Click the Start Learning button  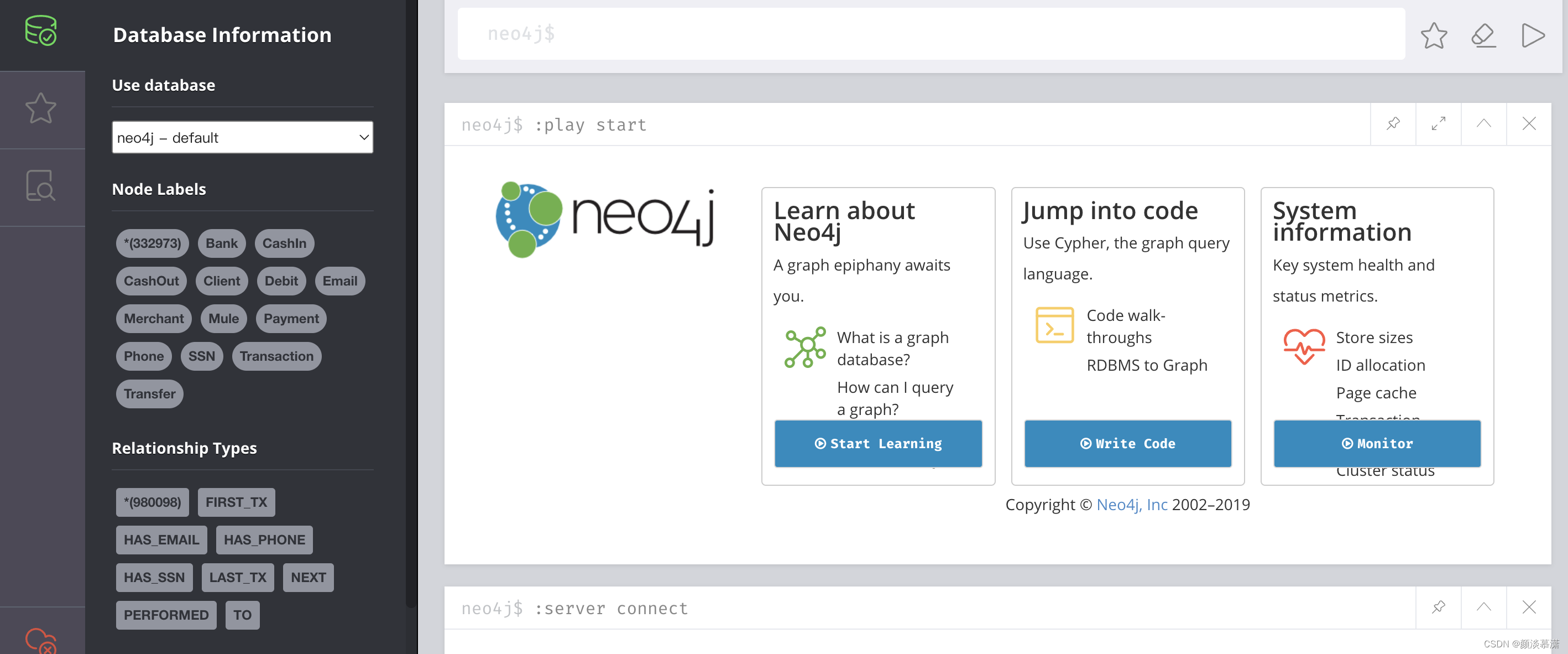pos(878,443)
